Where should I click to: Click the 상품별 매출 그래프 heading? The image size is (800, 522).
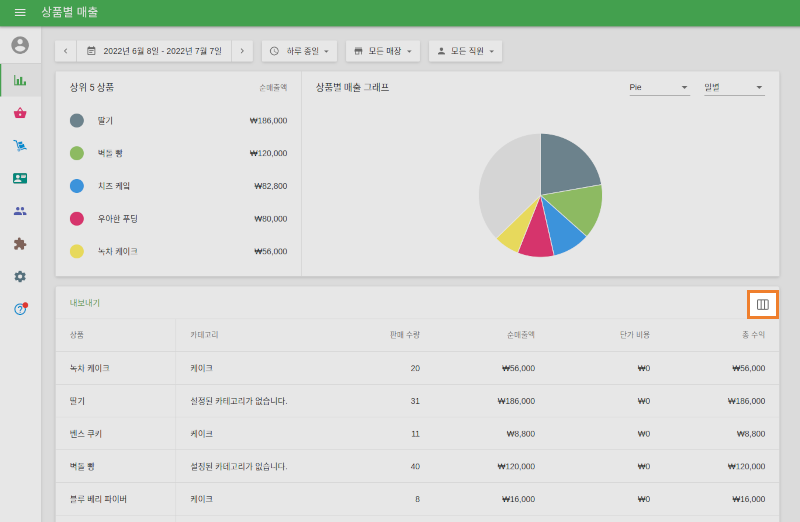352,87
